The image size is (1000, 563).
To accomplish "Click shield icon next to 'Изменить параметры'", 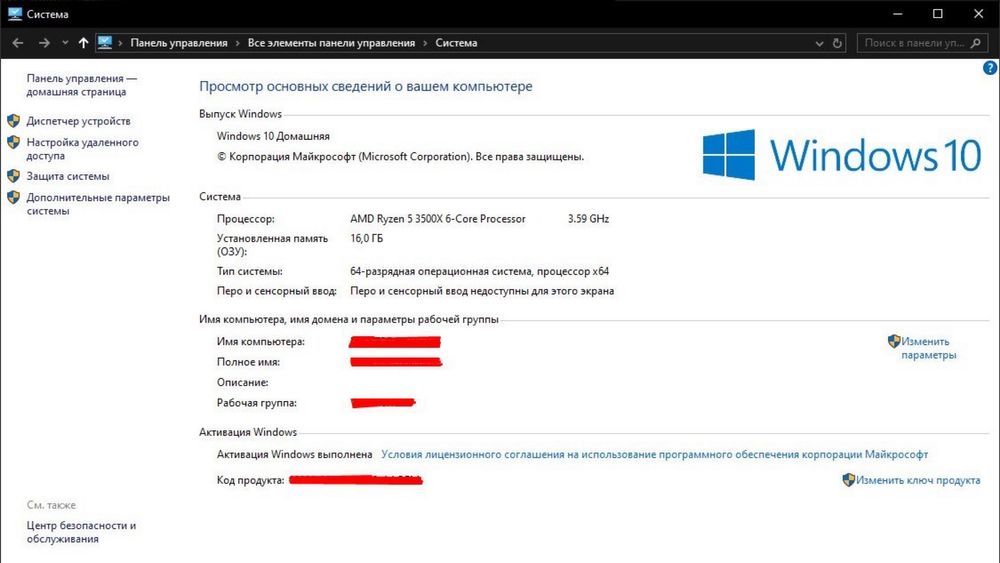I will pos(894,341).
